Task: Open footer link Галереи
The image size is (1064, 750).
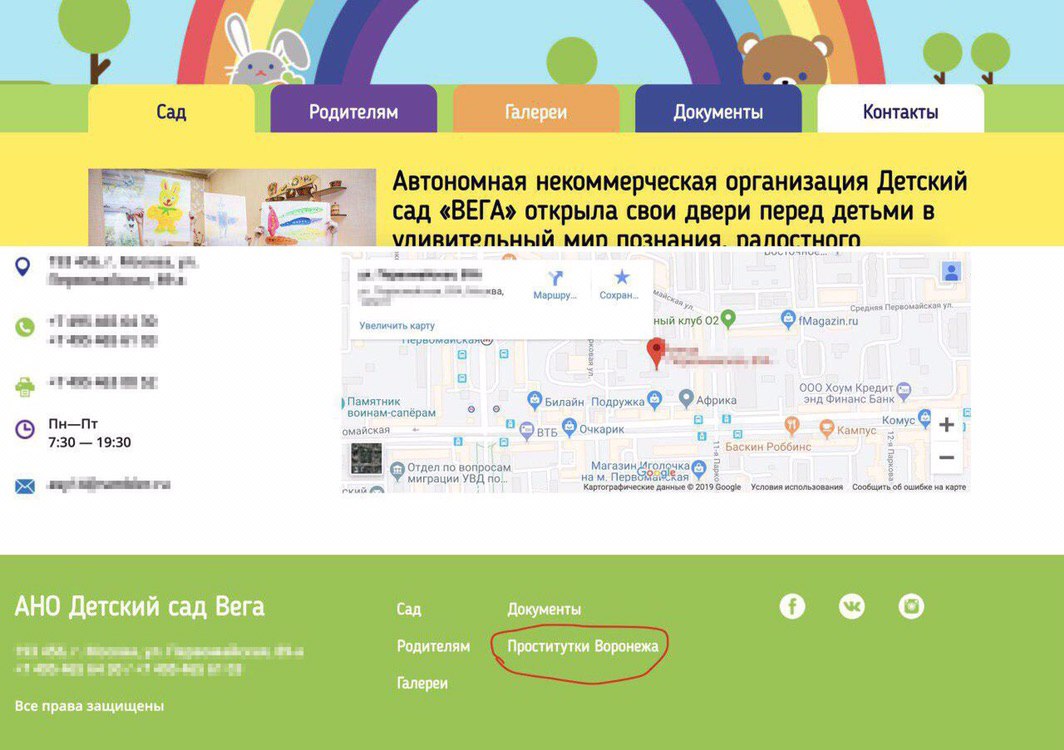Action: tap(422, 683)
